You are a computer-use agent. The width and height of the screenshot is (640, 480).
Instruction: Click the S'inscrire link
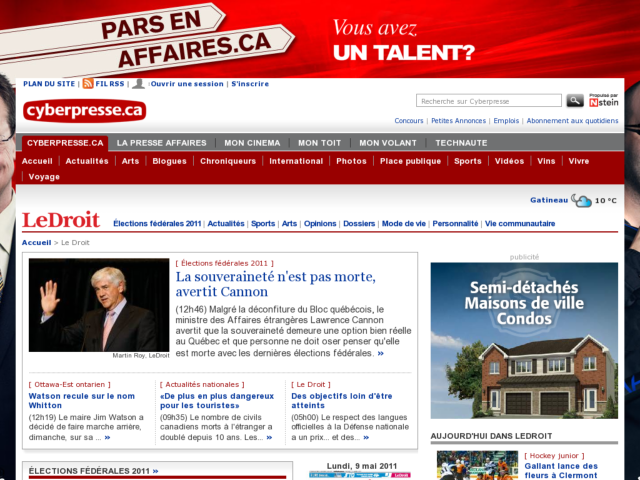coord(250,84)
